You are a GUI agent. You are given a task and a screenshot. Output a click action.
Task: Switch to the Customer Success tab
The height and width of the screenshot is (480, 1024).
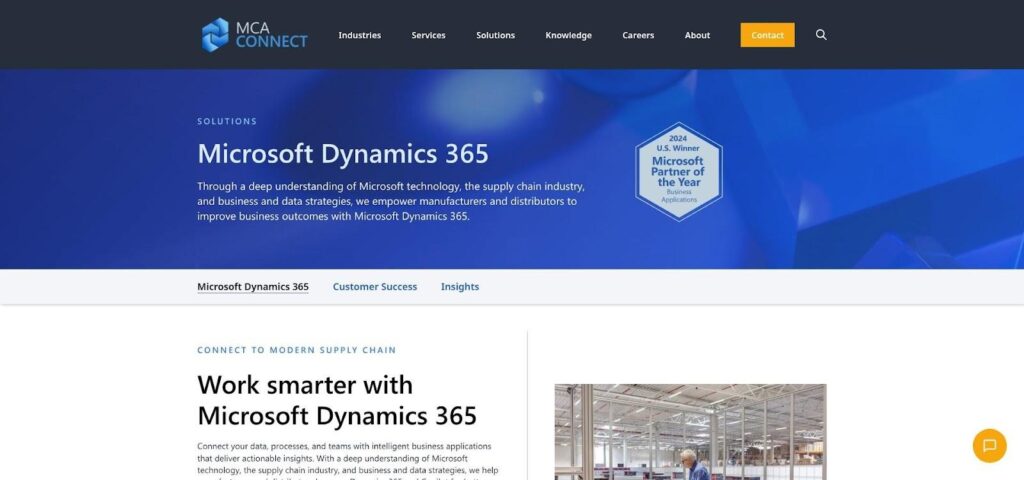(375, 287)
